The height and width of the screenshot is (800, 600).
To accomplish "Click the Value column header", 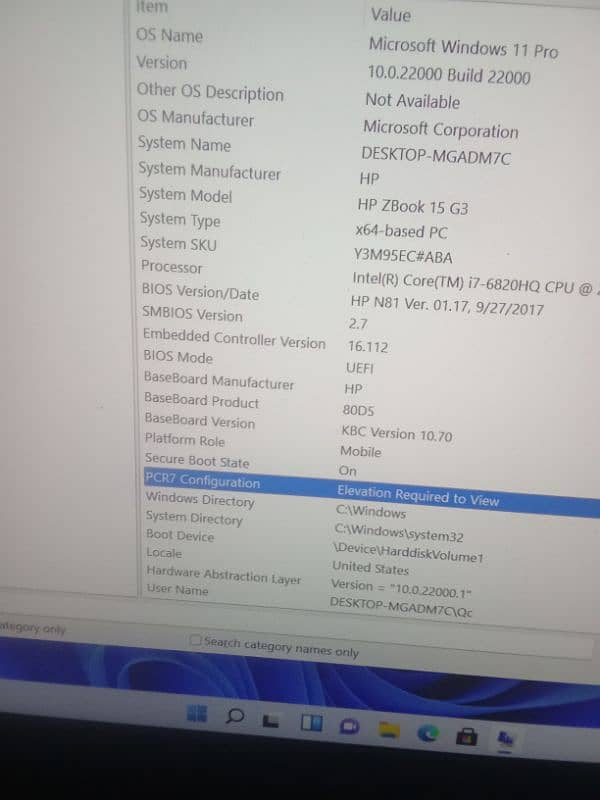I will 390,15.
